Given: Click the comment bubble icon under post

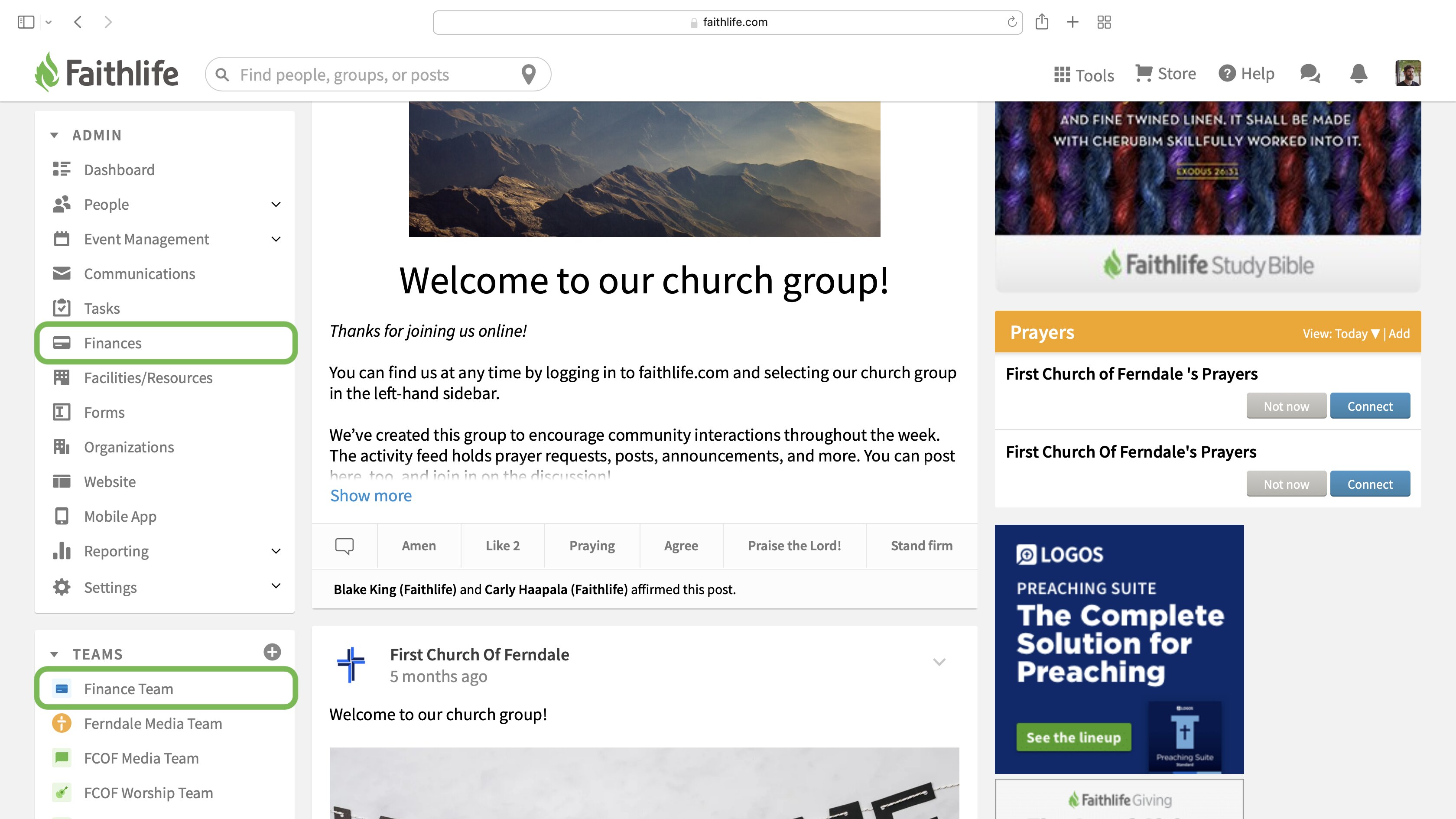Looking at the screenshot, I should pyautogui.click(x=344, y=546).
